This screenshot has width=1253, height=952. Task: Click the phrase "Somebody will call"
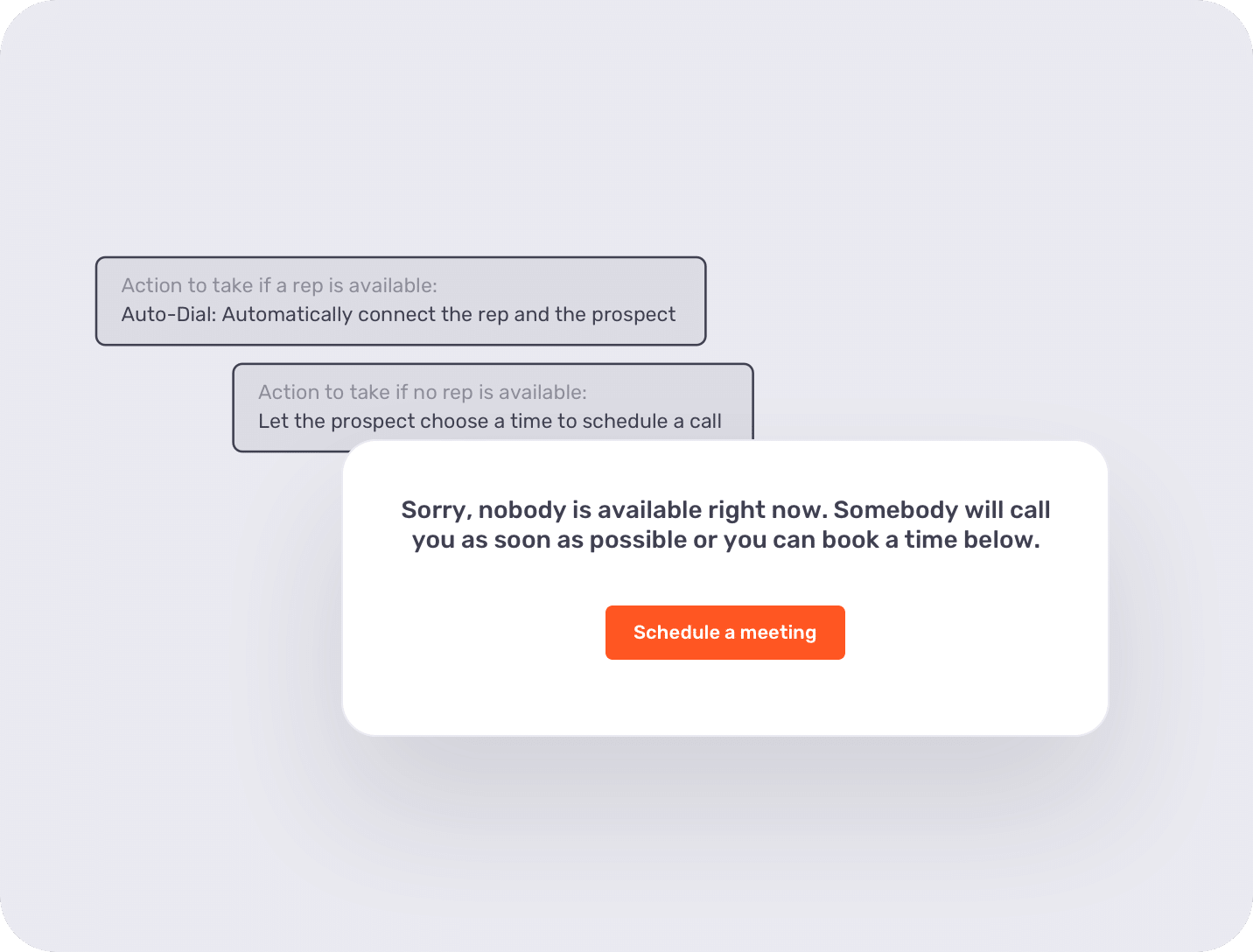(x=941, y=510)
